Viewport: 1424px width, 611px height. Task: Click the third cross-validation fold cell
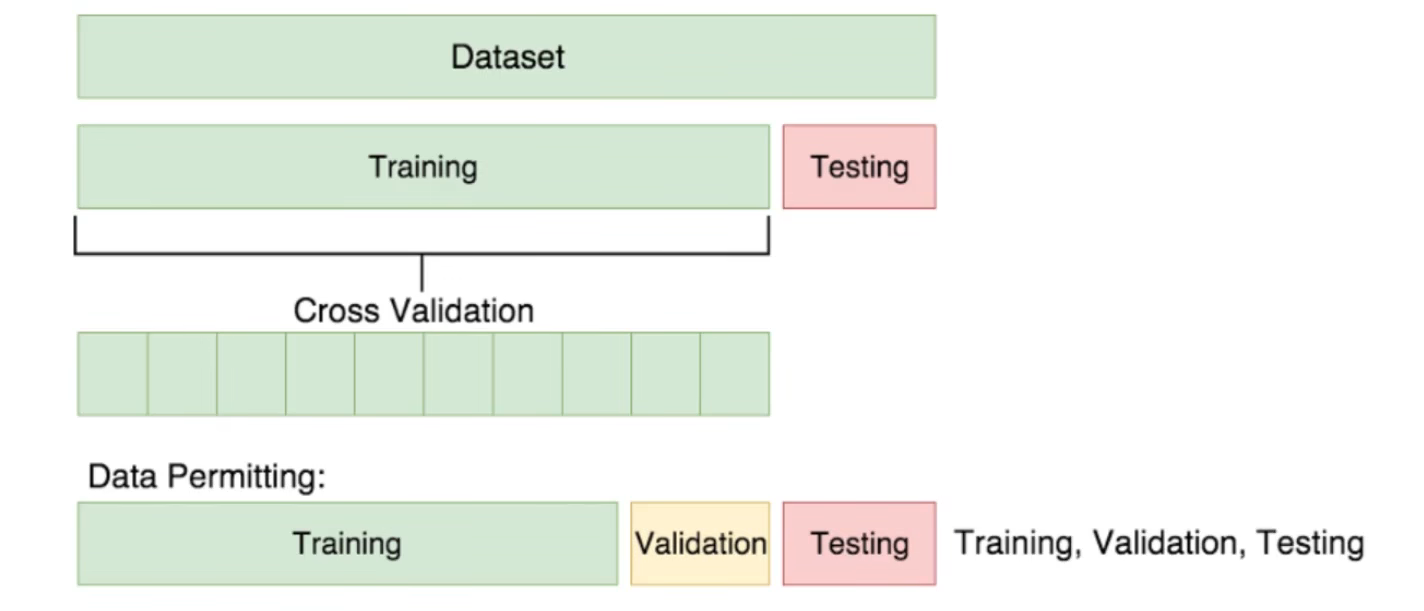click(x=251, y=374)
